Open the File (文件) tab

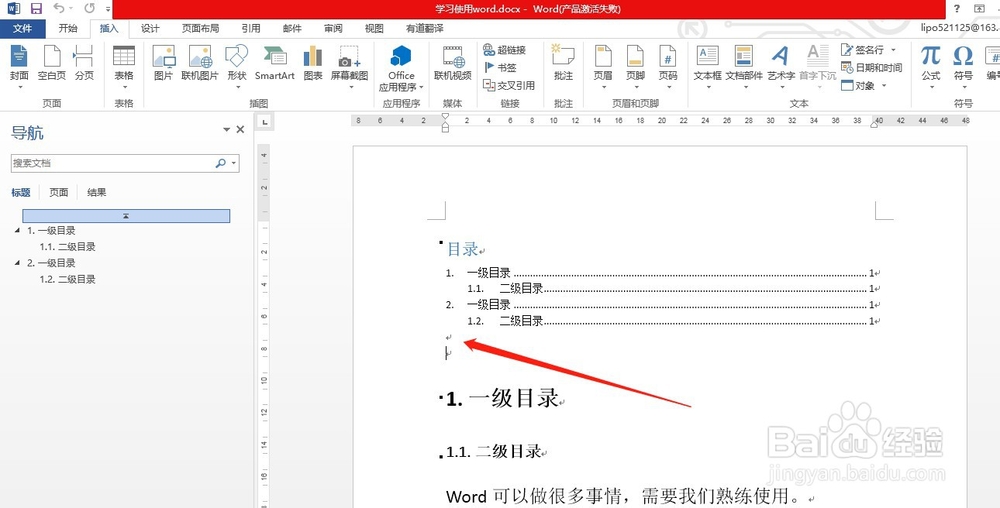tap(22, 29)
